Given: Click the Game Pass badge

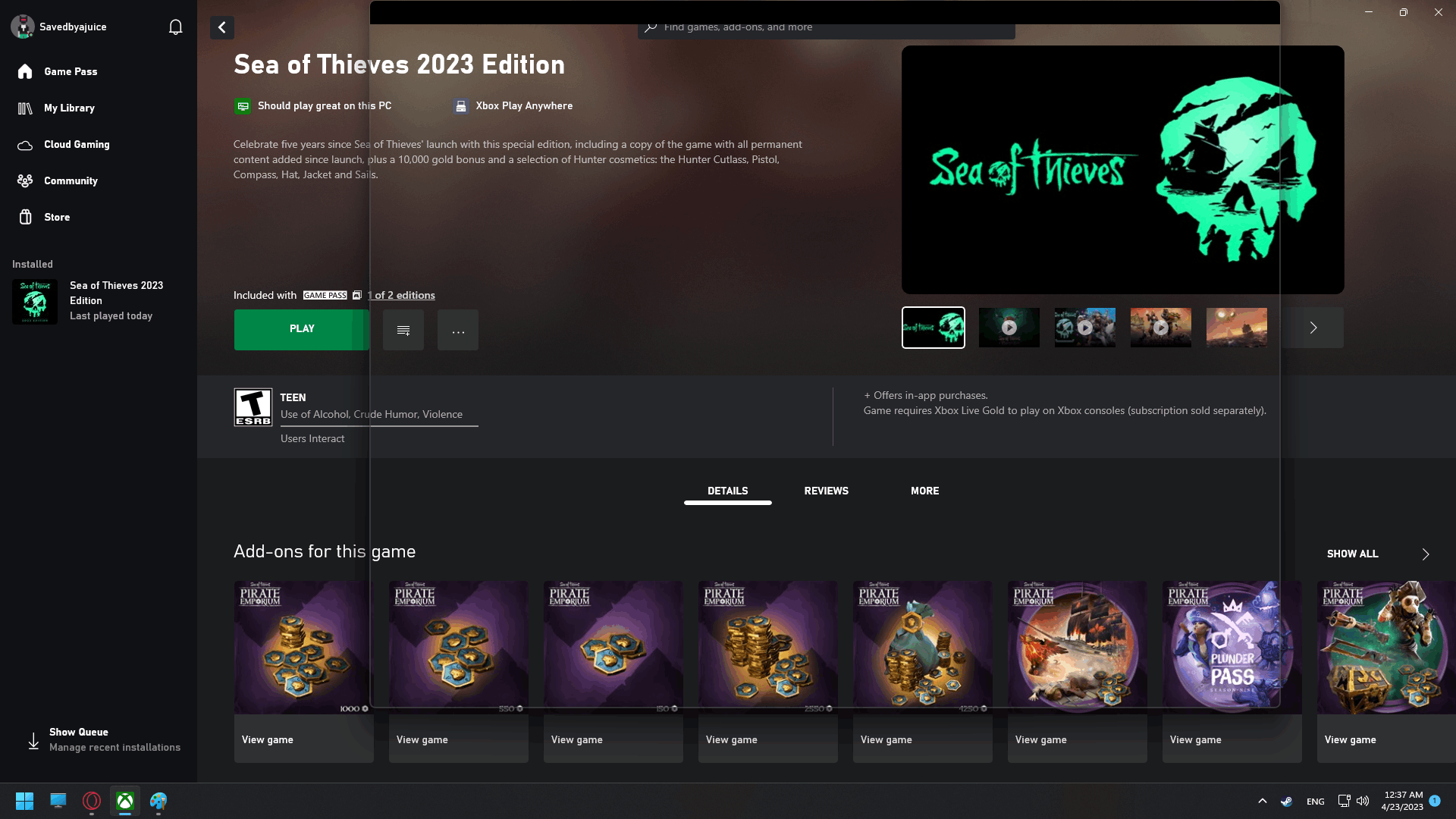Looking at the screenshot, I should pos(325,295).
